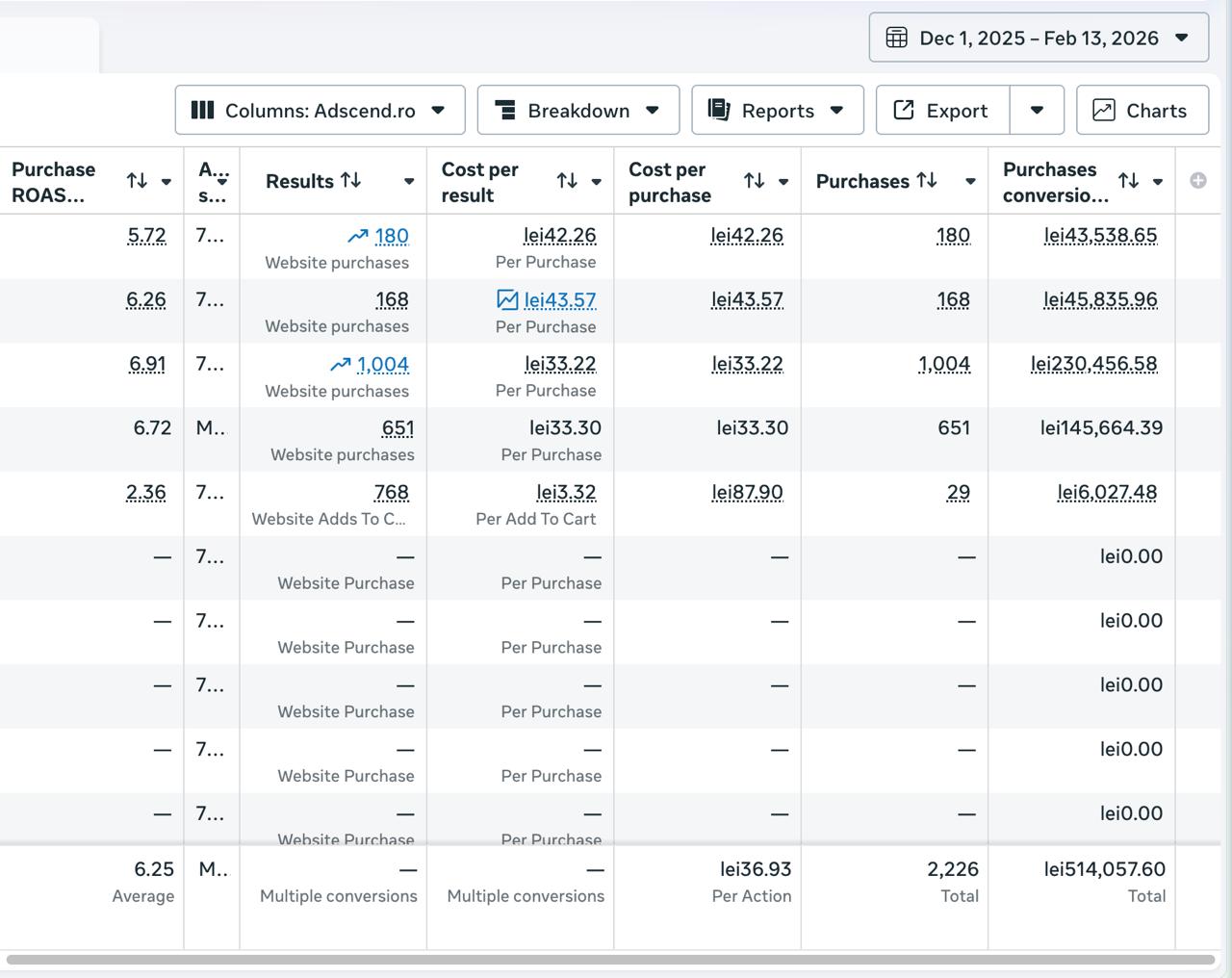Sort by Purchase ROAS column arrows
The height and width of the screenshot is (978, 1232).
(x=137, y=181)
